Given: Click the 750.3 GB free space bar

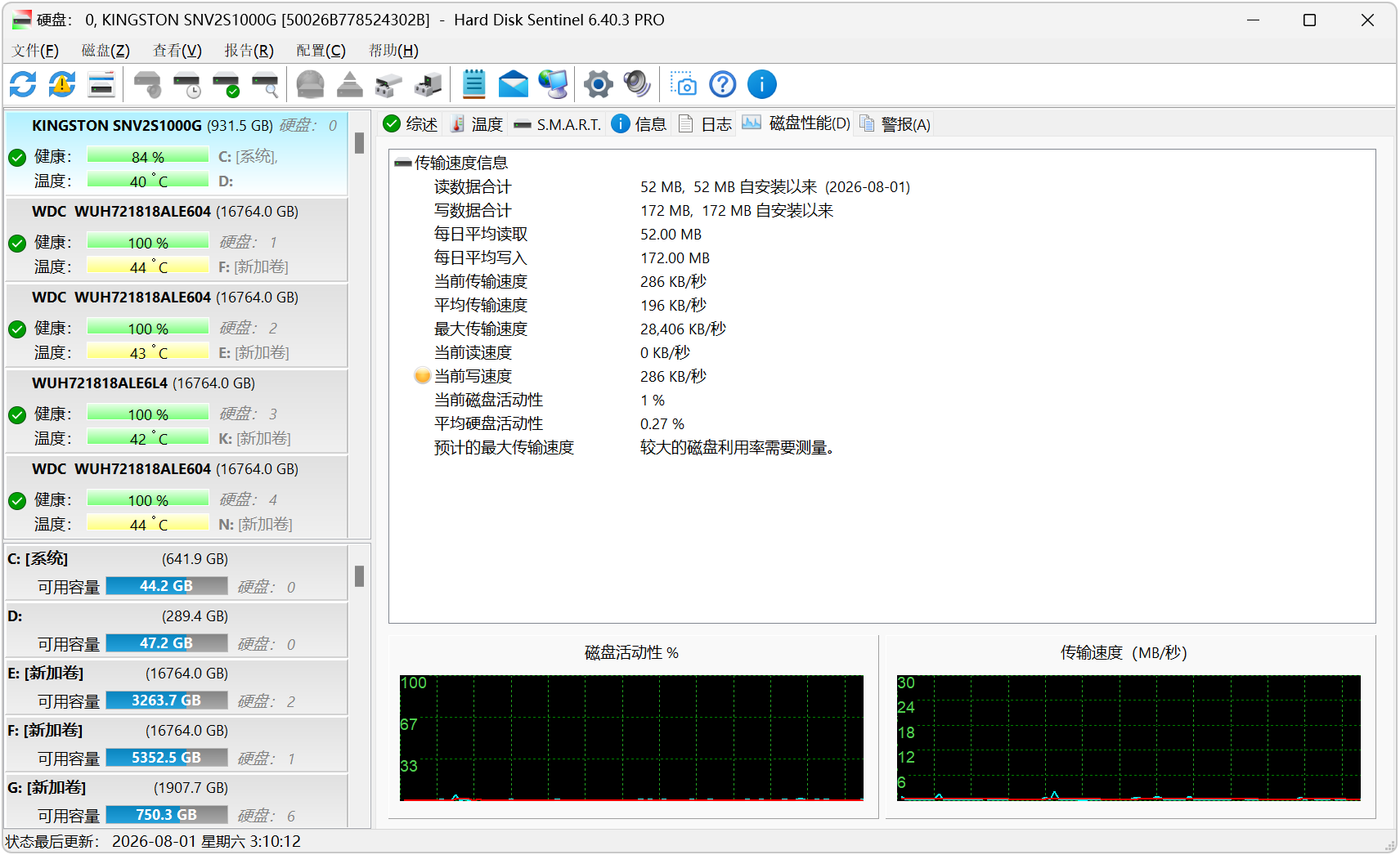Looking at the screenshot, I should (167, 815).
